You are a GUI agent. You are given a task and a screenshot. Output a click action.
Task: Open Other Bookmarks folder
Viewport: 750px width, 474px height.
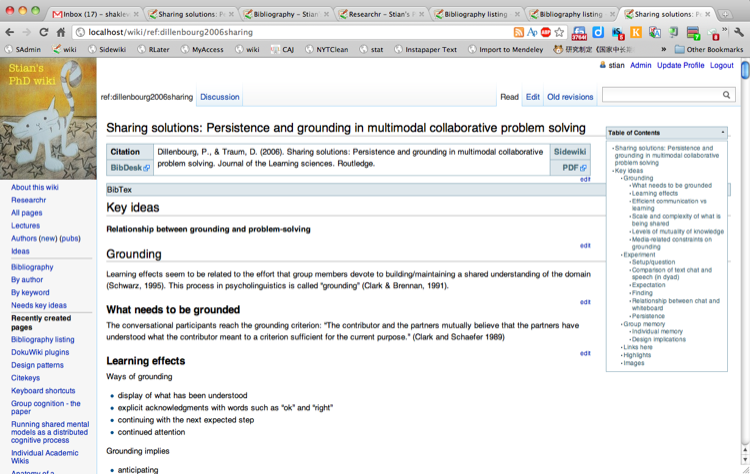(x=709, y=49)
